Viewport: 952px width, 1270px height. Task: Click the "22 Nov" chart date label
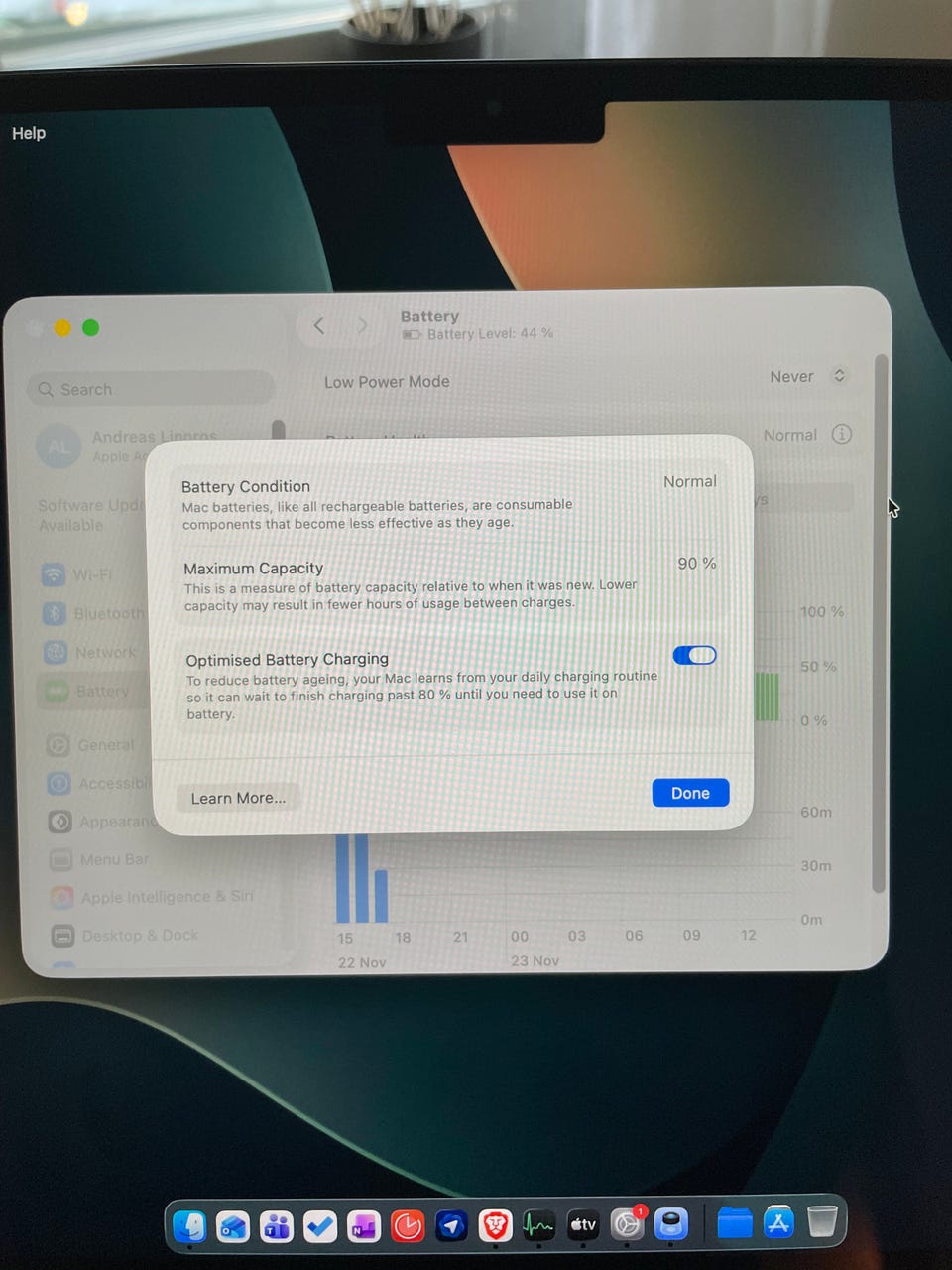[x=362, y=962]
